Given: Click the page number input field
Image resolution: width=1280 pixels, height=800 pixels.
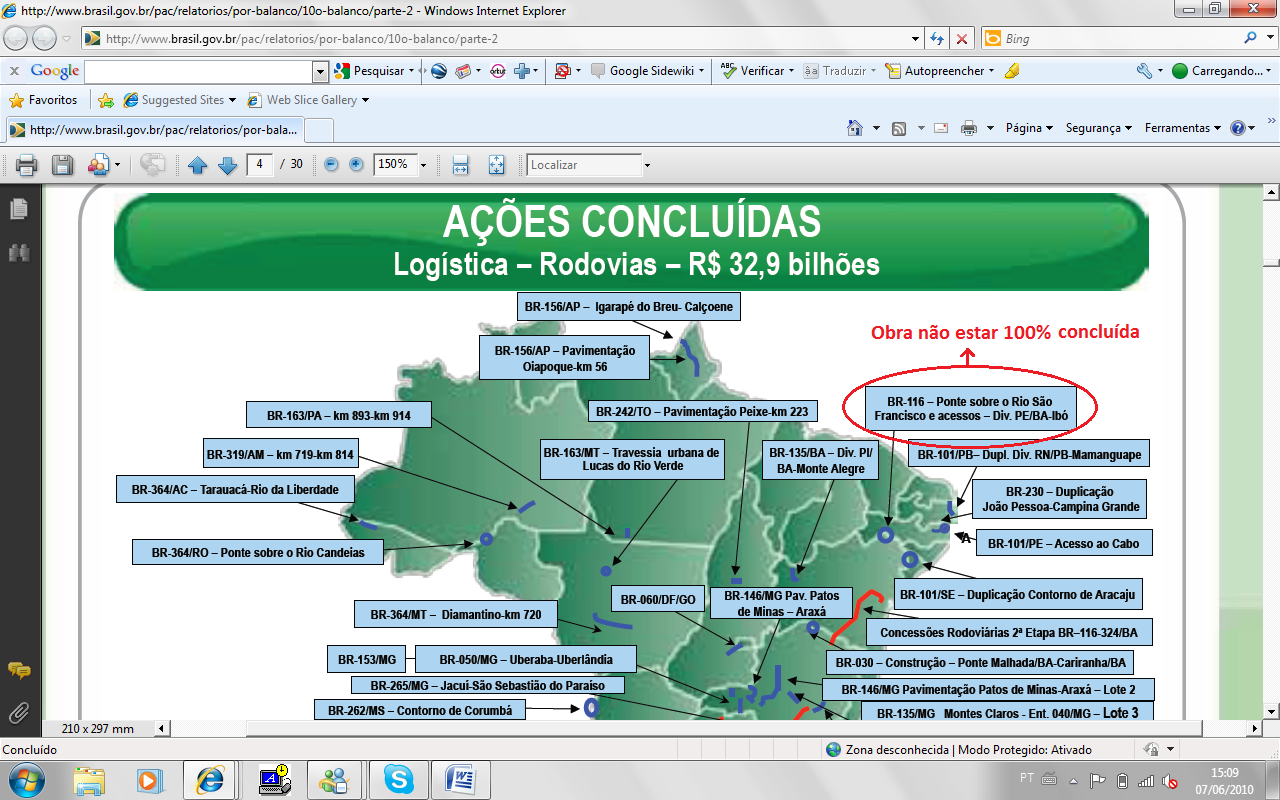Looking at the screenshot, I should [x=260, y=164].
